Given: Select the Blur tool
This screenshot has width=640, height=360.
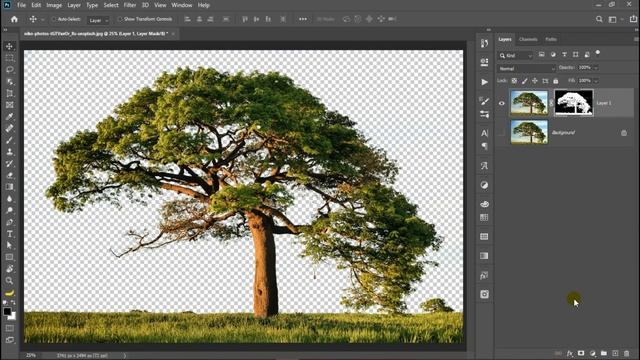Looking at the screenshot, I should pos(9,199).
